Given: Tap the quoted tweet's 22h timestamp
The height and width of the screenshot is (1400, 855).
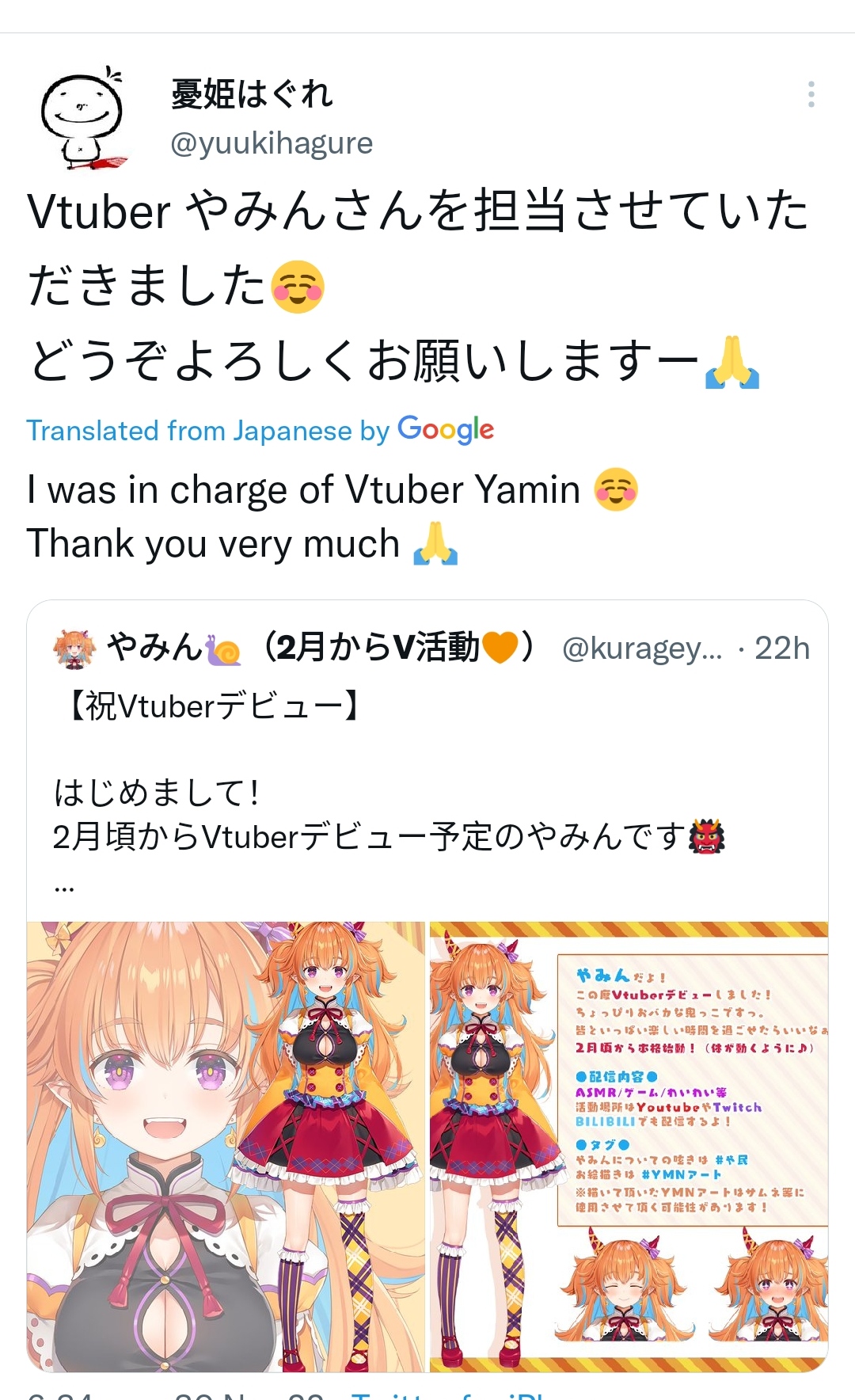Looking at the screenshot, I should (782, 649).
